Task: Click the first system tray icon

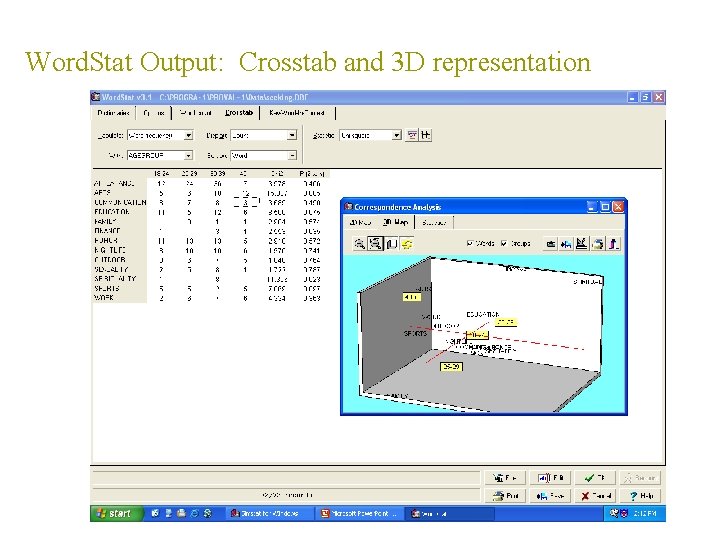Action: [x=613, y=513]
